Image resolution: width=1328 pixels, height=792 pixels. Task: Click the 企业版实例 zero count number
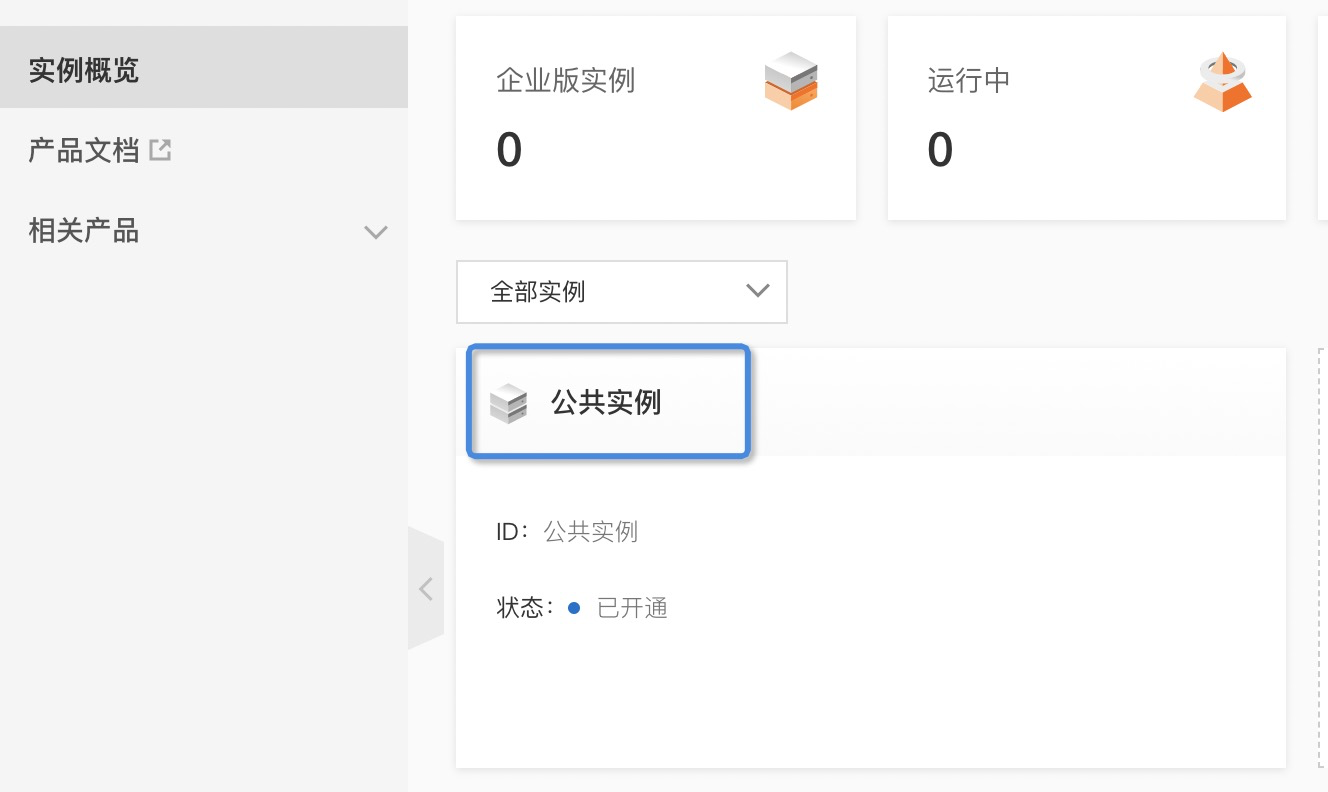point(509,151)
